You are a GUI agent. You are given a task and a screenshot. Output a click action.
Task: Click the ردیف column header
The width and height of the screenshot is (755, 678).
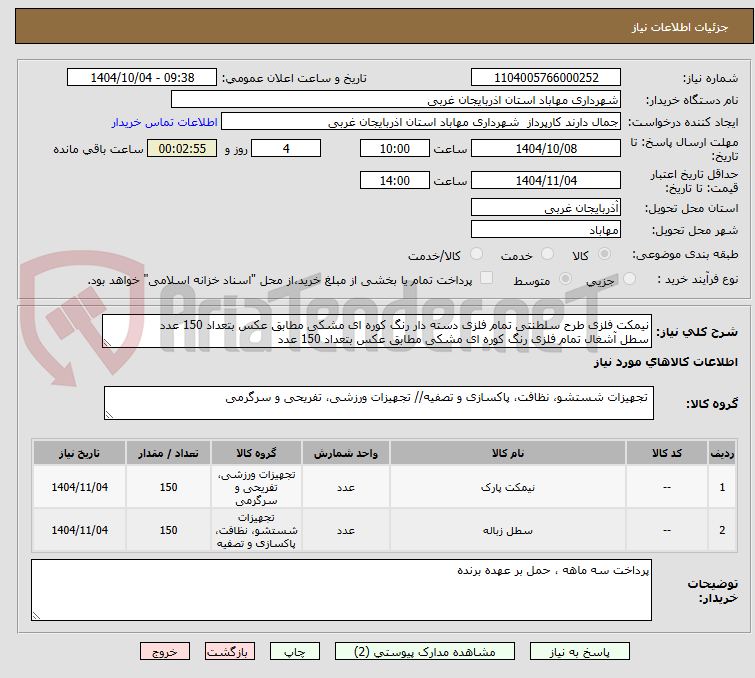click(x=722, y=453)
